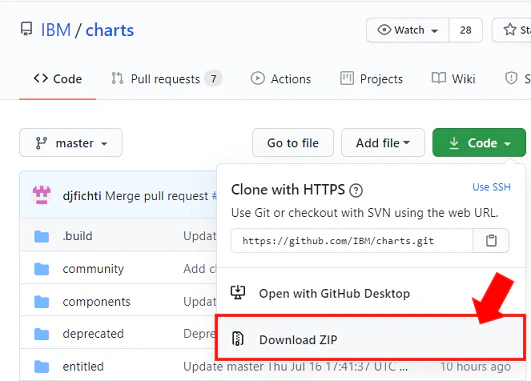Click the Clone with HTTPS help icon
This screenshot has width=531, height=381.
(x=356, y=190)
